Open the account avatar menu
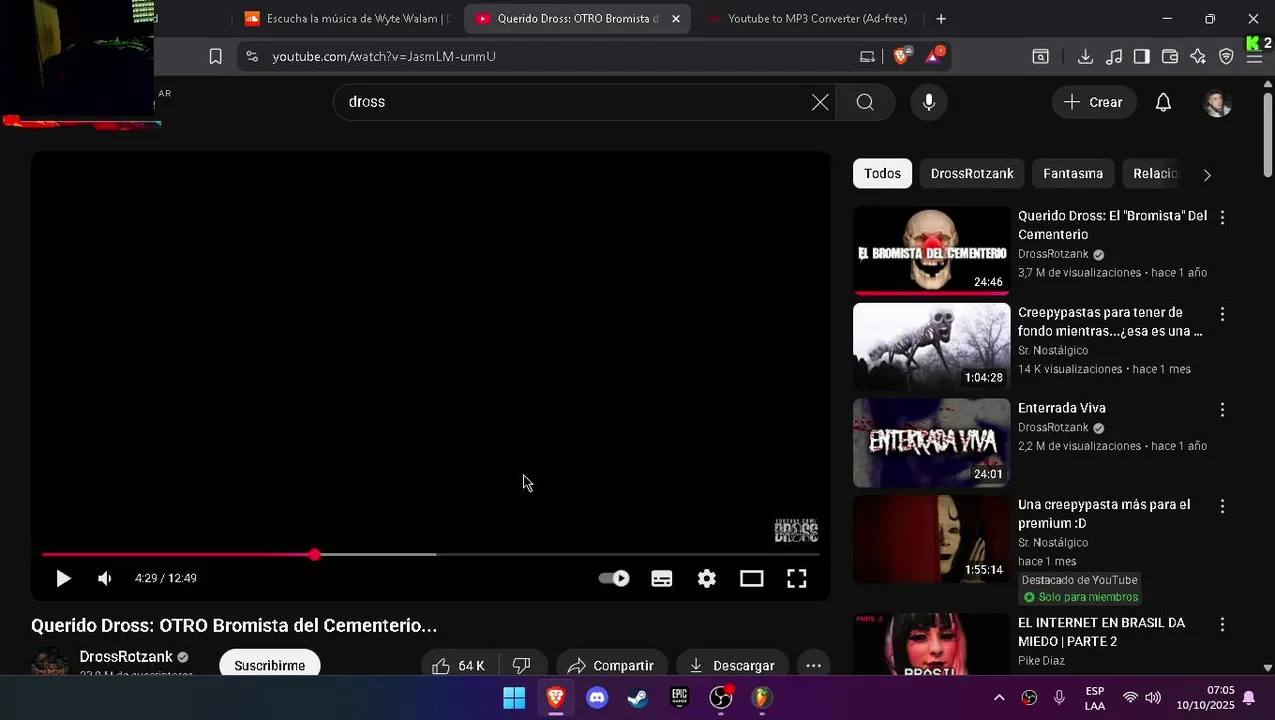Viewport: 1275px width, 720px height. pyautogui.click(x=1217, y=102)
